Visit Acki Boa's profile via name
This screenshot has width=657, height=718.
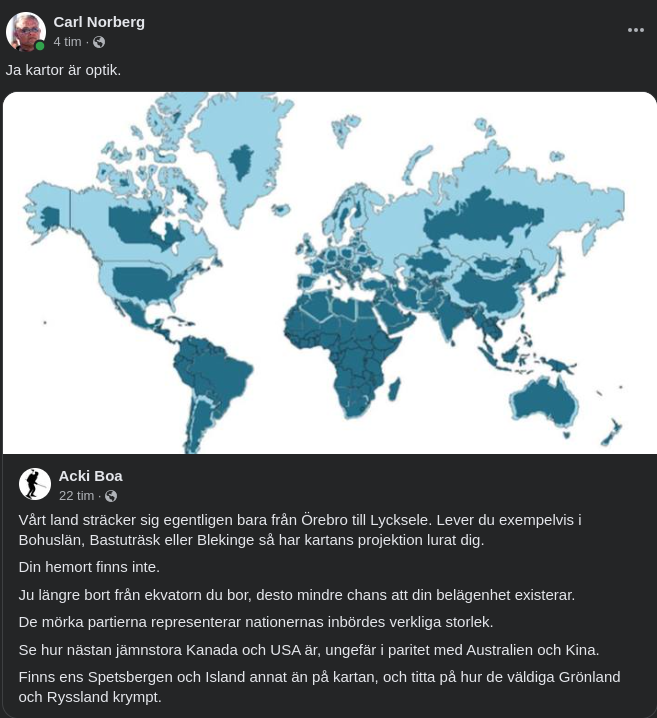click(90, 475)
